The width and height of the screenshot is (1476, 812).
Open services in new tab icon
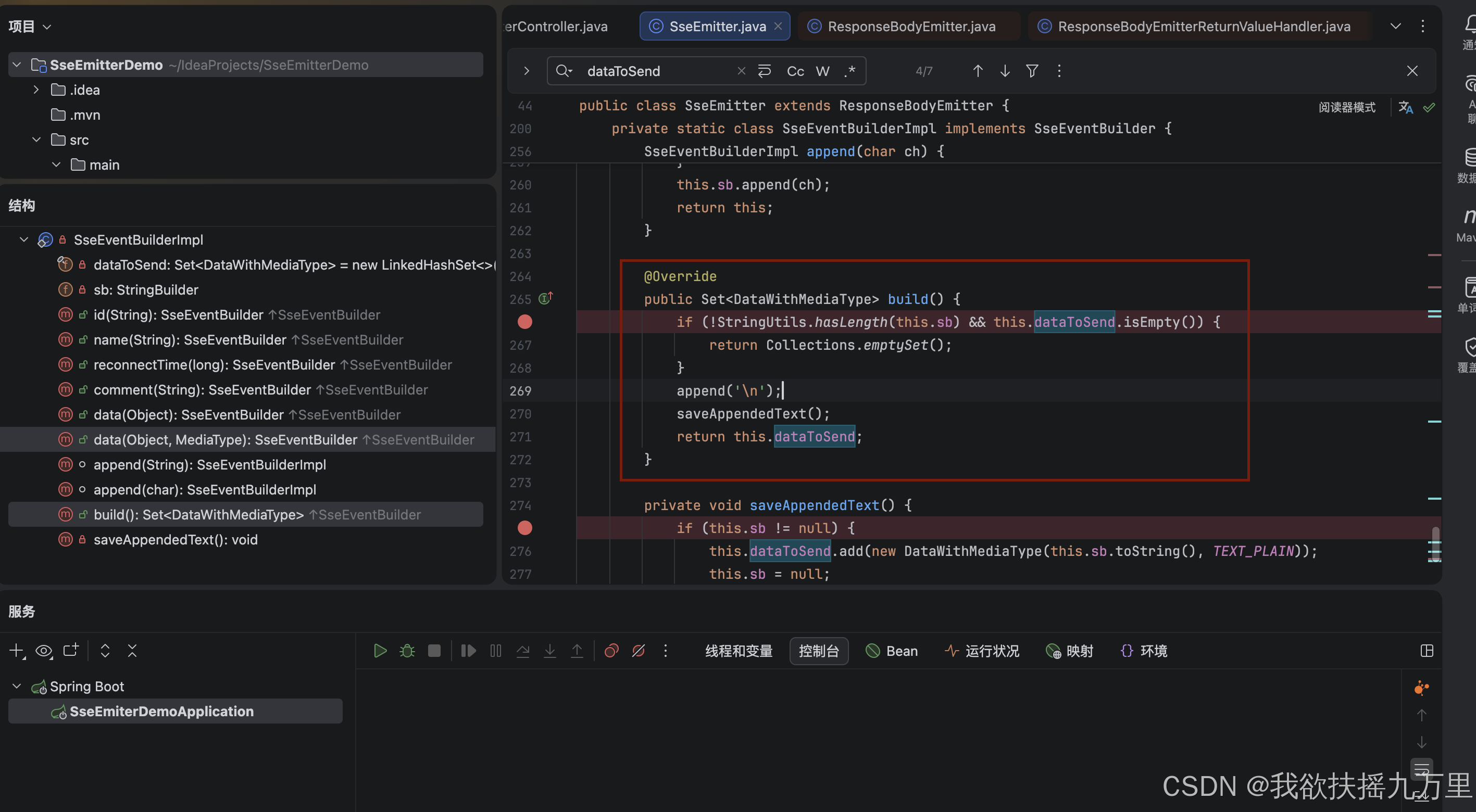click(71, 651)
